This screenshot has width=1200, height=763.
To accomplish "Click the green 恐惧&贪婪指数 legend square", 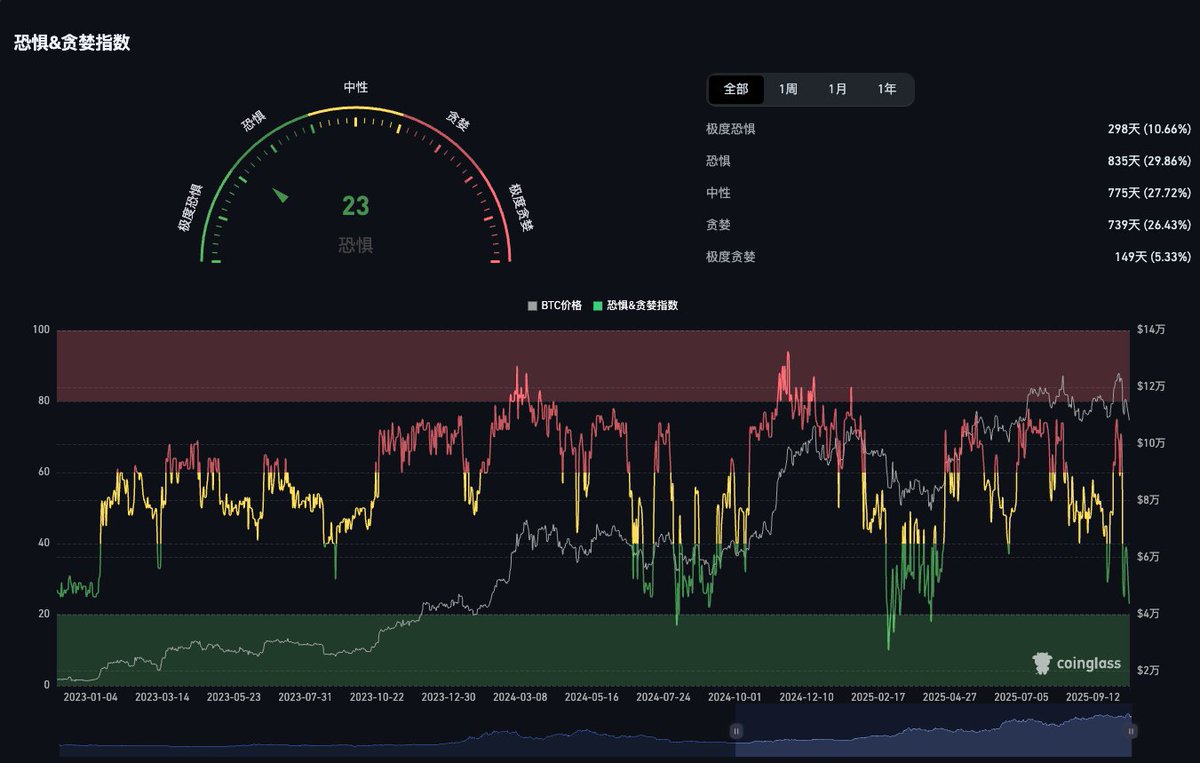I will click(x=598, y=306).
